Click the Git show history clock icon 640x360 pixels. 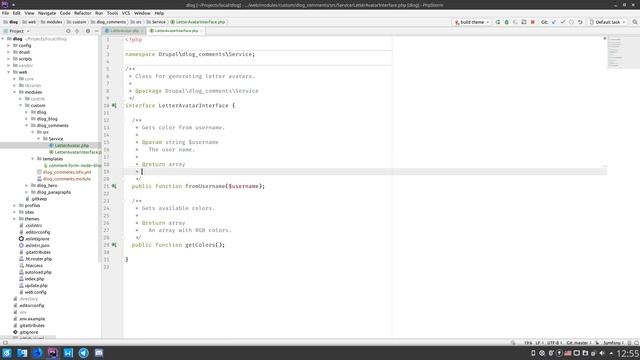tap(571, 22)
